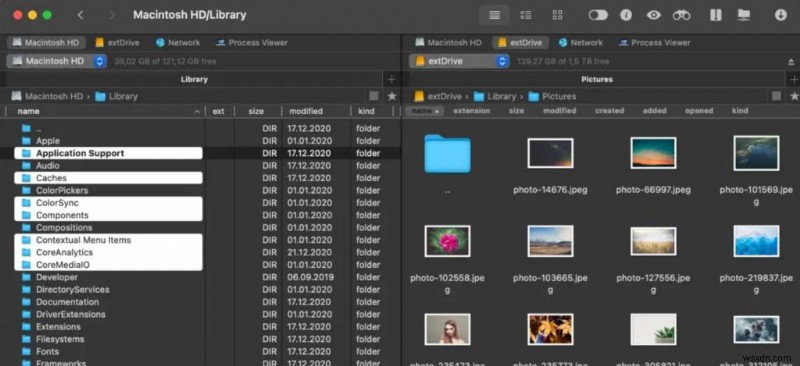Open the extDrive drive dropdown
The width and height of the screenshot is (800, 366).
tap(459, 61)
